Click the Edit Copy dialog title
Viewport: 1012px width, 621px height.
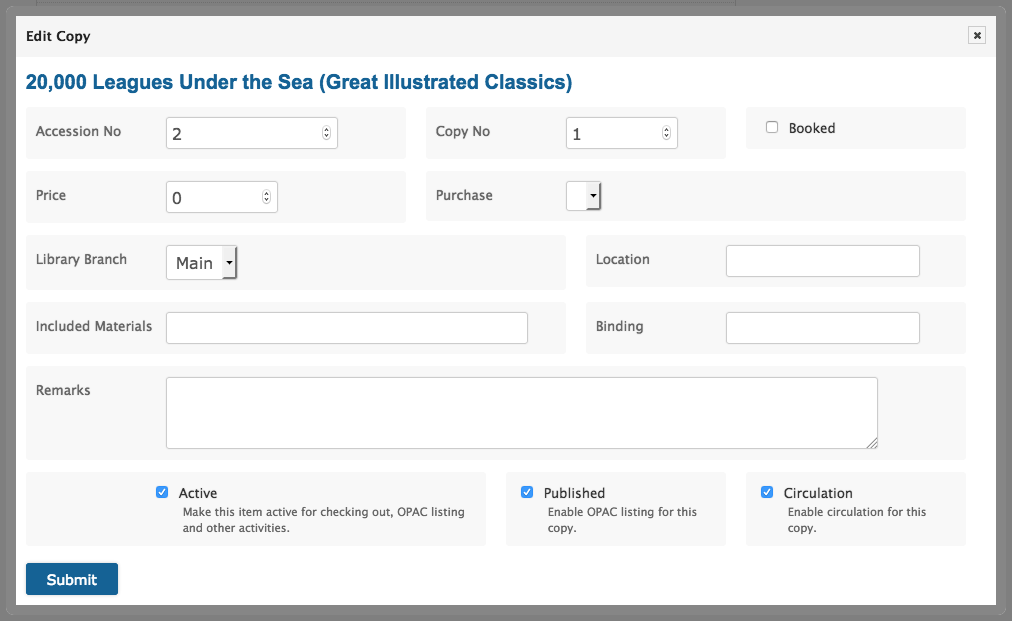58,36
